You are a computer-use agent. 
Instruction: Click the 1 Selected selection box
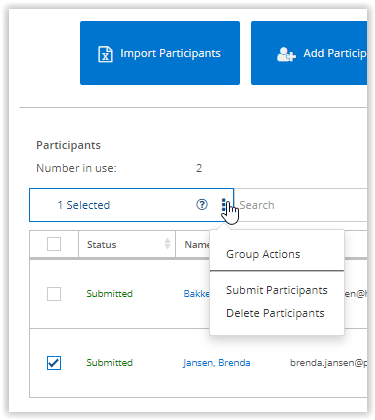131,205
